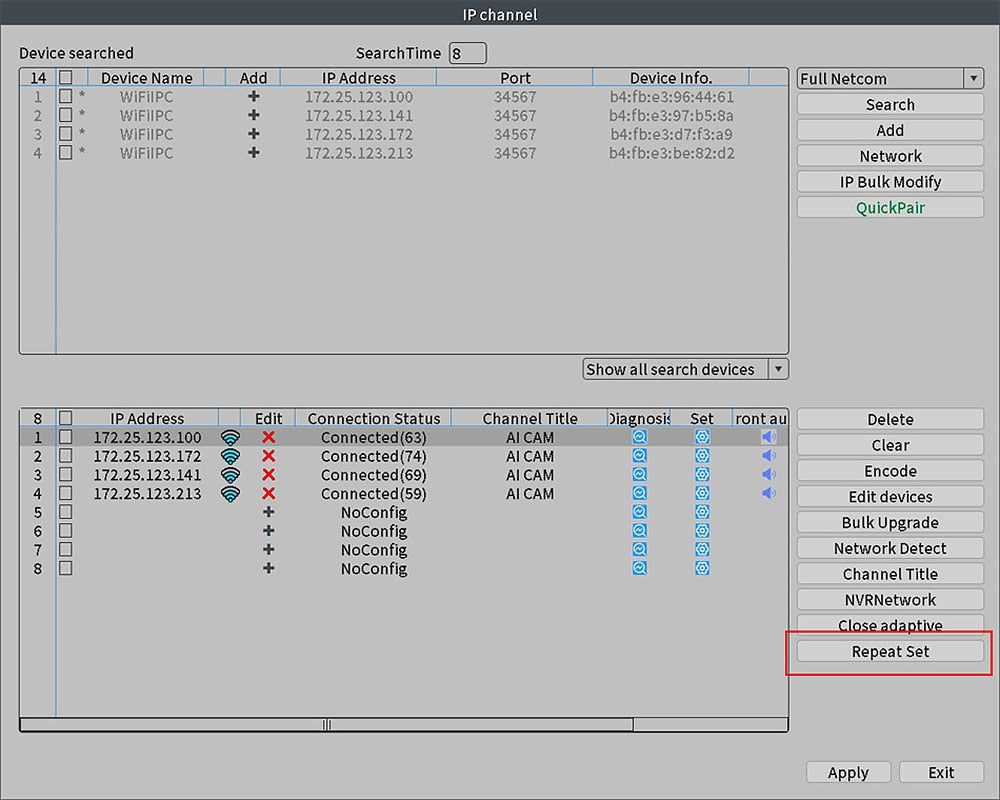The height and width of the screenshot is (800, 1000).
Task: Tick the checkbox for channel 1
Action: 66,438
